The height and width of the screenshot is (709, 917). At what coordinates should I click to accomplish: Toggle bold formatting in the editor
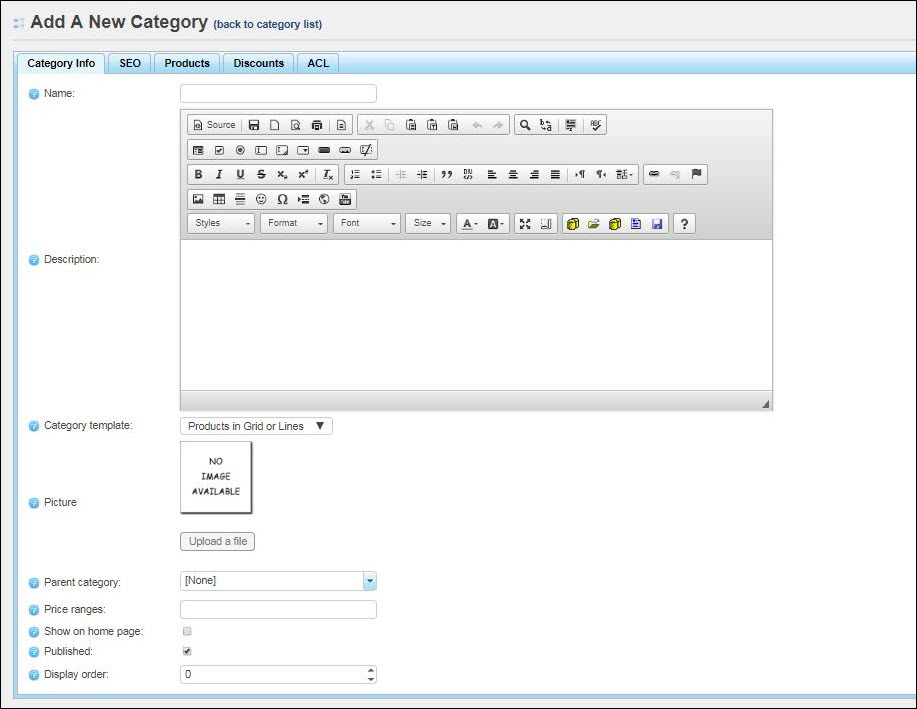[x=198, y=174]
